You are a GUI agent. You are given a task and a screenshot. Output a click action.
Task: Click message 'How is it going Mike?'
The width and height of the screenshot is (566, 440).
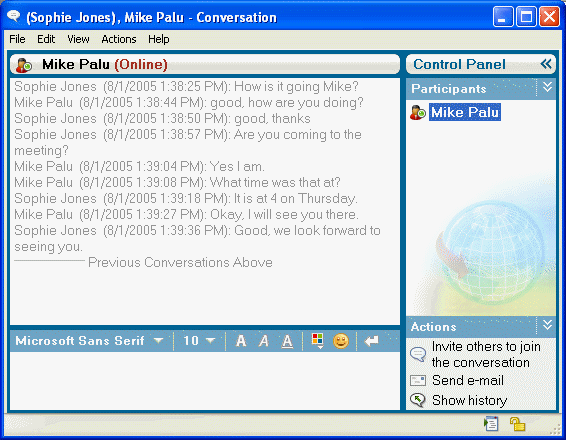tap(296, 87)
